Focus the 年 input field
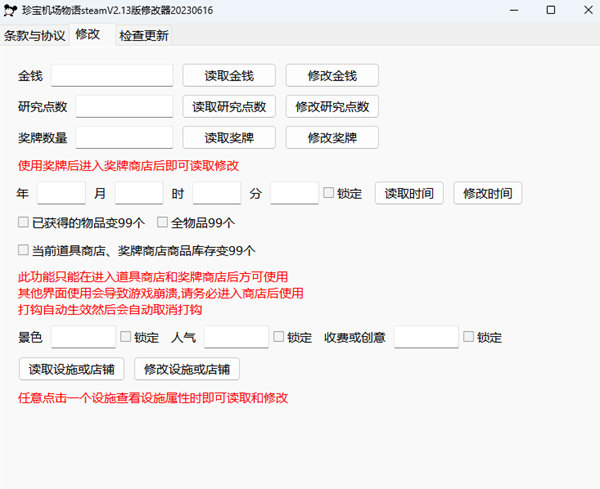 [x=61, y=193]
